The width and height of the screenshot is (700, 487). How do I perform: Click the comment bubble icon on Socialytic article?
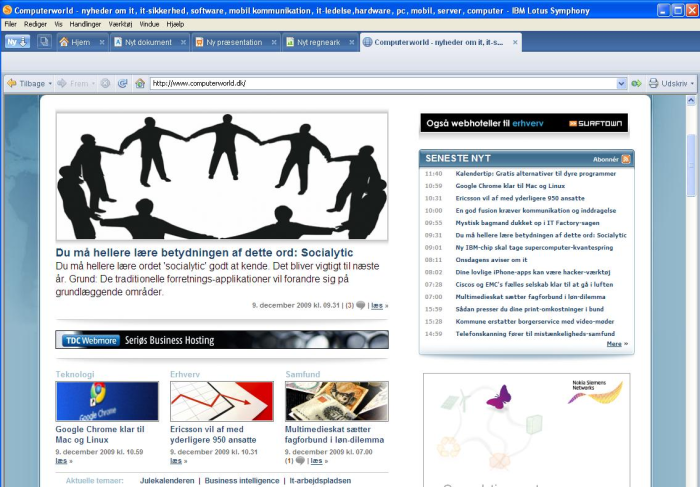click(x=361, y=305)
